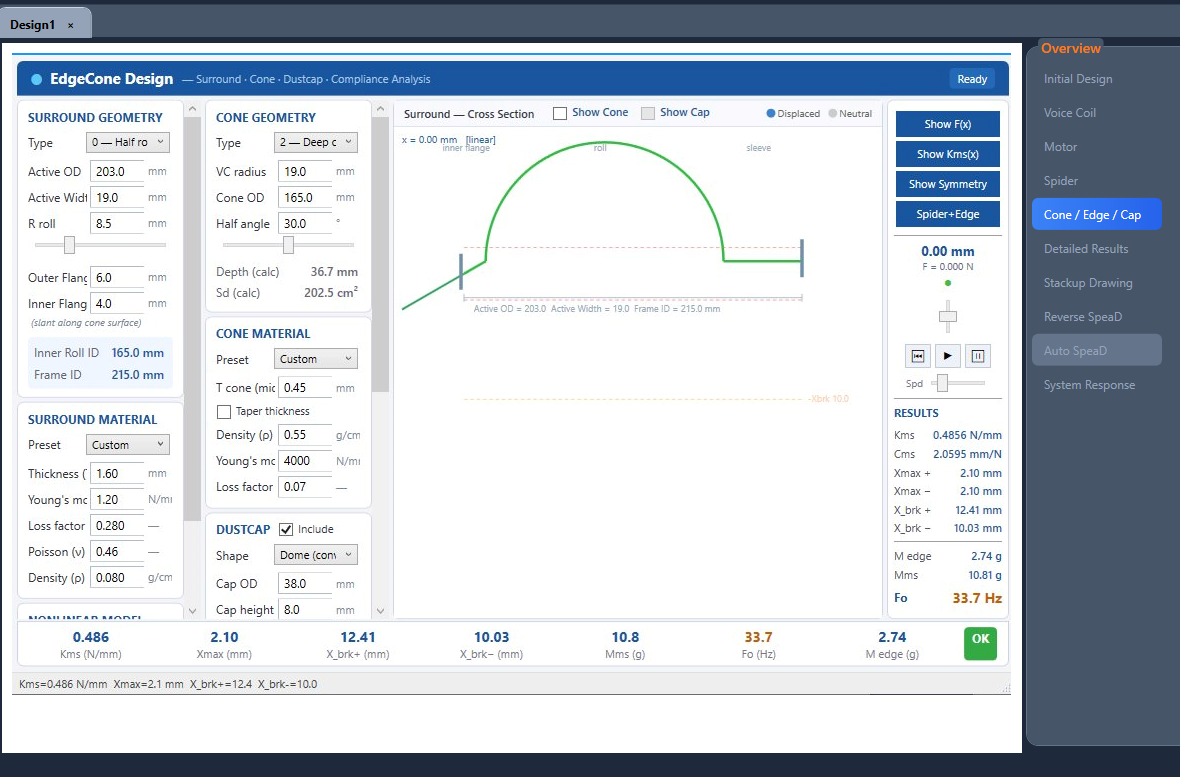Viewport: 1180px width, 777px height.
Task: Adjust the vertical displacement slider
Action: coord(947,316)
